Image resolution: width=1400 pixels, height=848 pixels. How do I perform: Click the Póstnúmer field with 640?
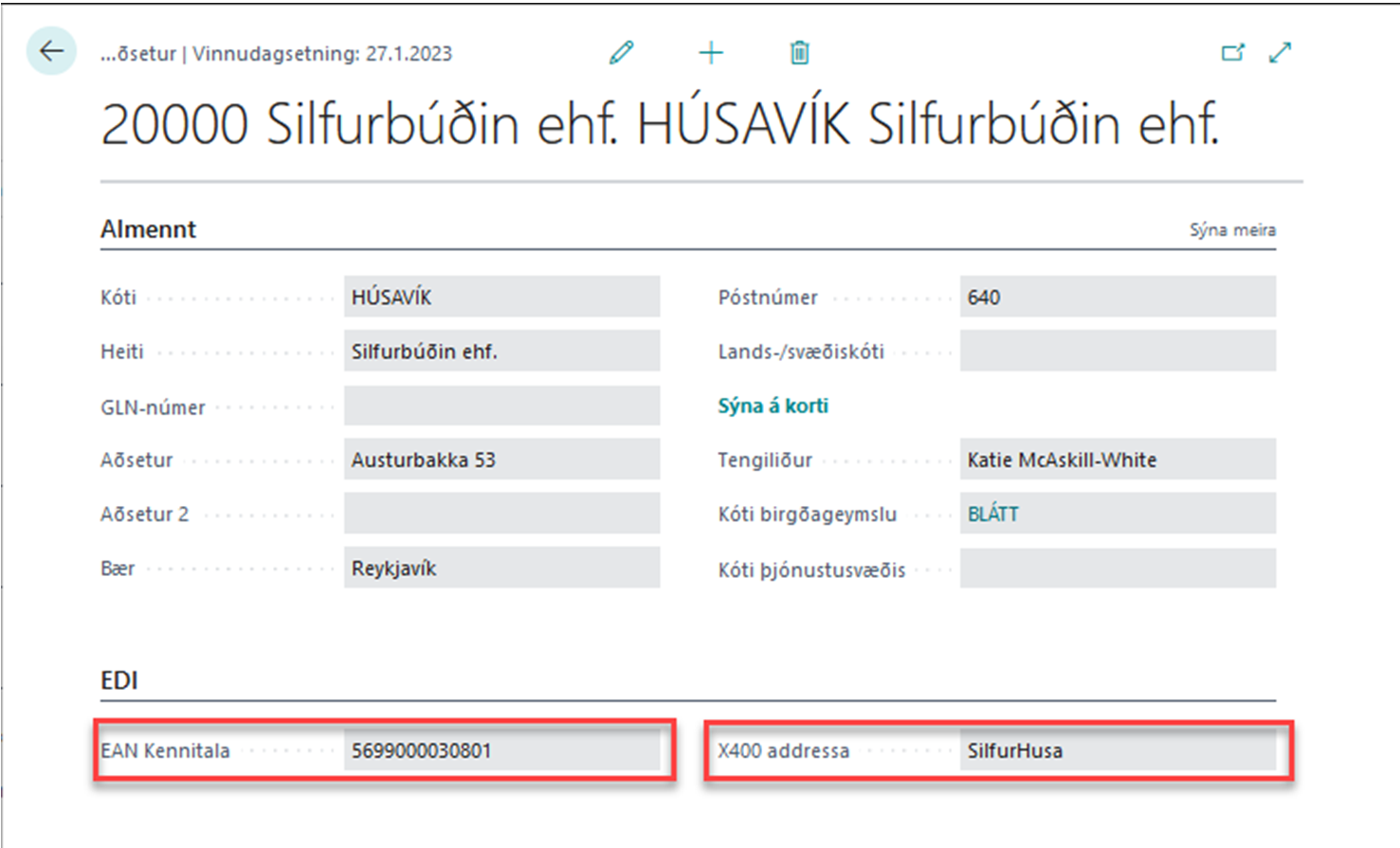click(x=1117, y=298)
